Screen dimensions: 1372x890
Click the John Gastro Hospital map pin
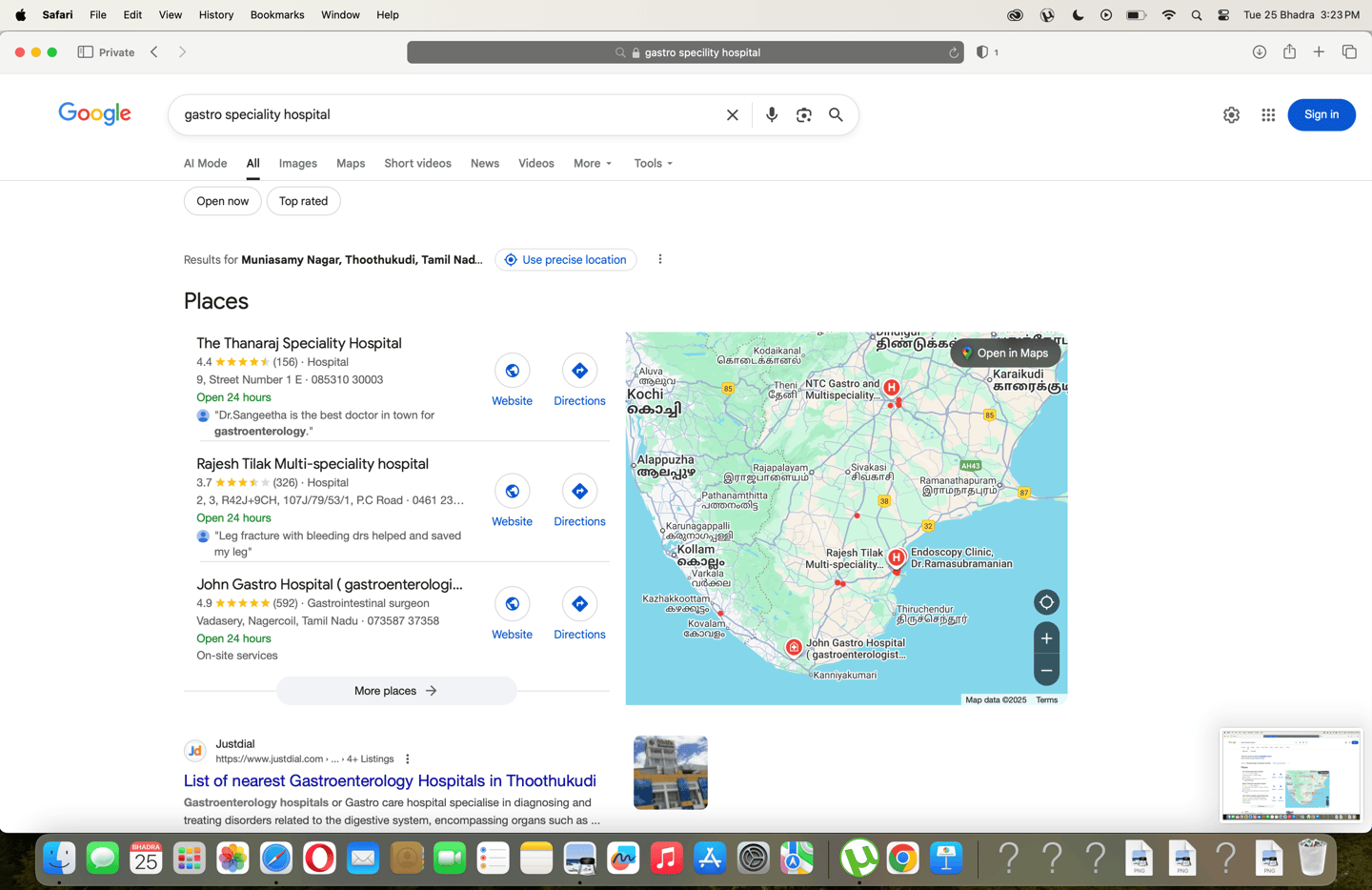(x=794, y=648)
